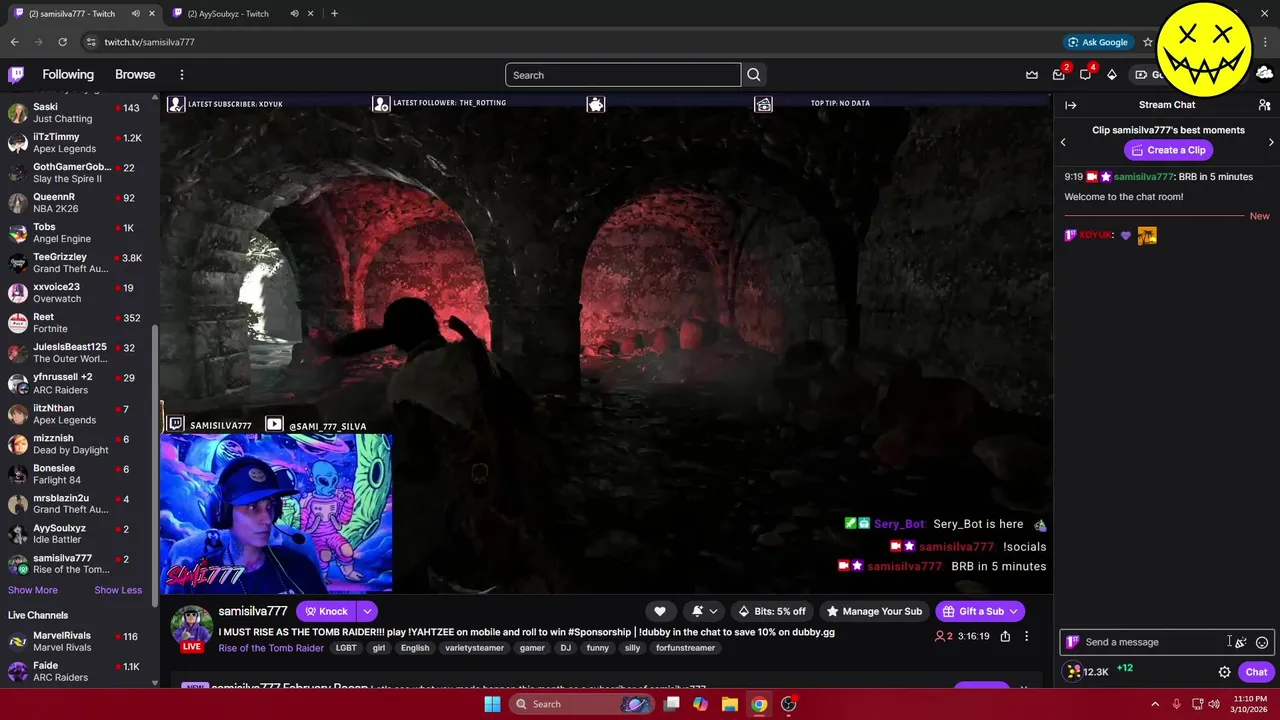Open the stream three-dot options menu
1280x720 pixels.
[x=1026, y=636]
